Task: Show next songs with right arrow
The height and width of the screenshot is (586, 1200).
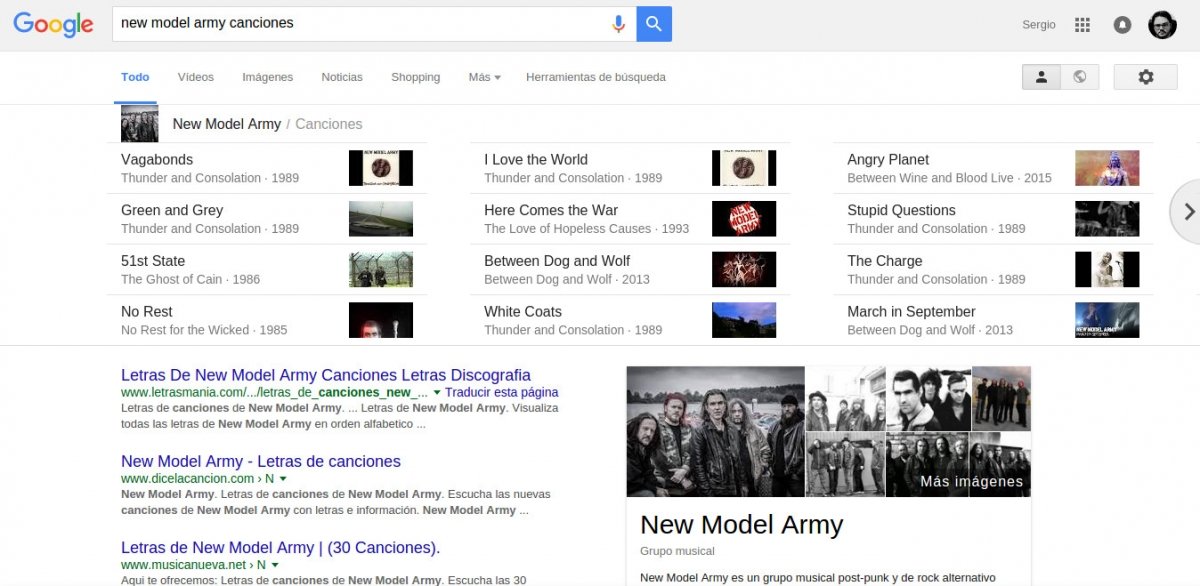Action: point(1187,211)
